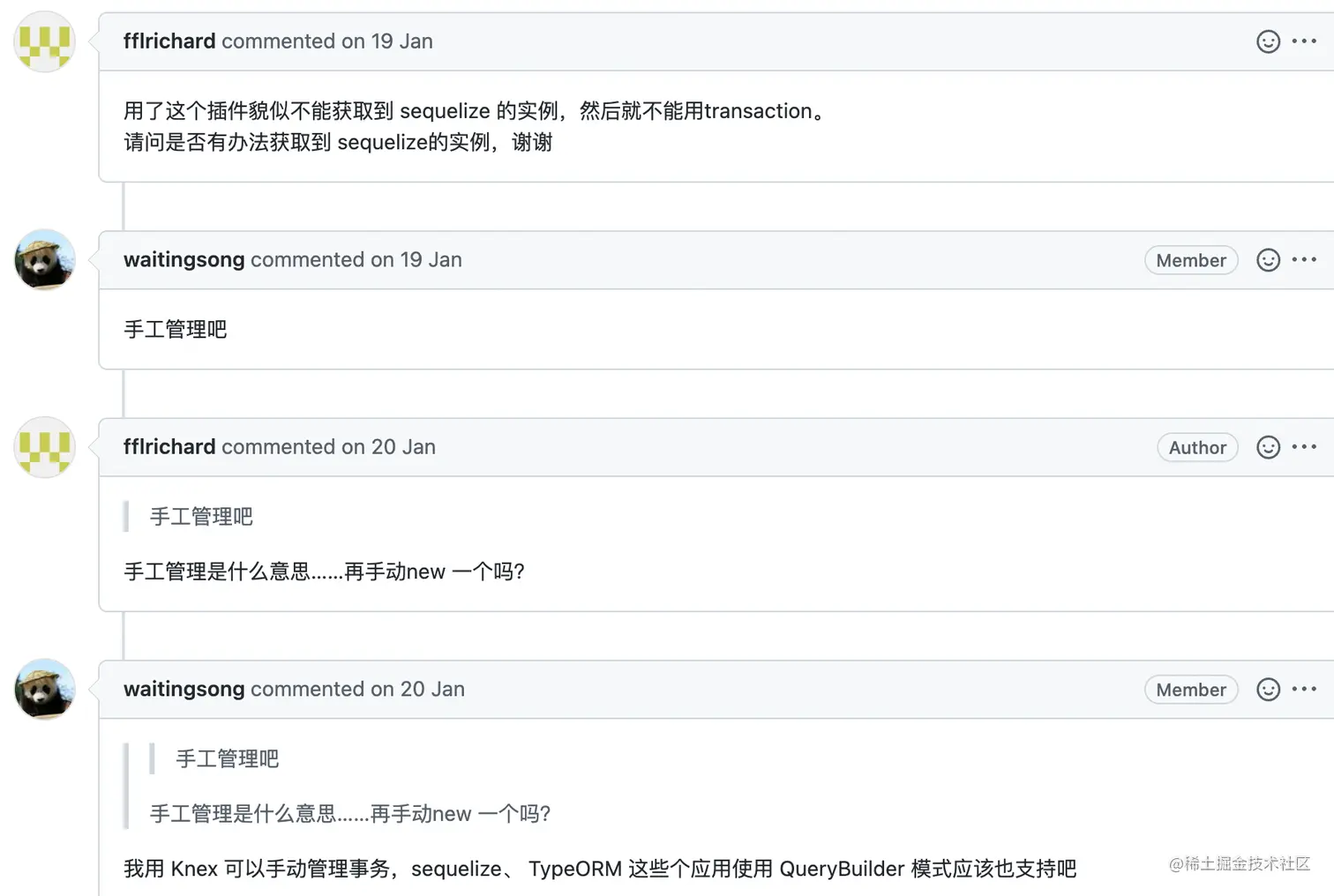Add emoji reaction to fflrichard's first comment
The image size is (1334, 896).
pos(1268,41)
